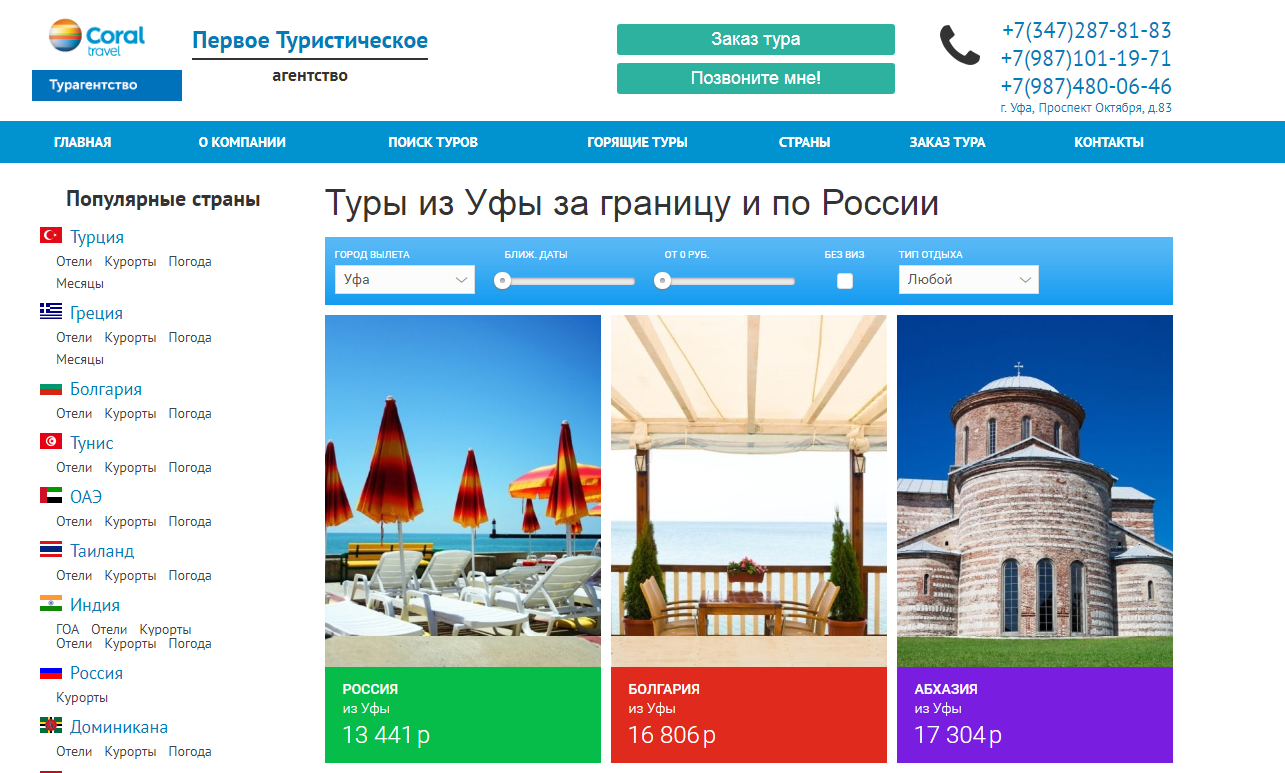Open Отели under Тунис
This screenshot has height=773, width=1285.
[74, 467]
